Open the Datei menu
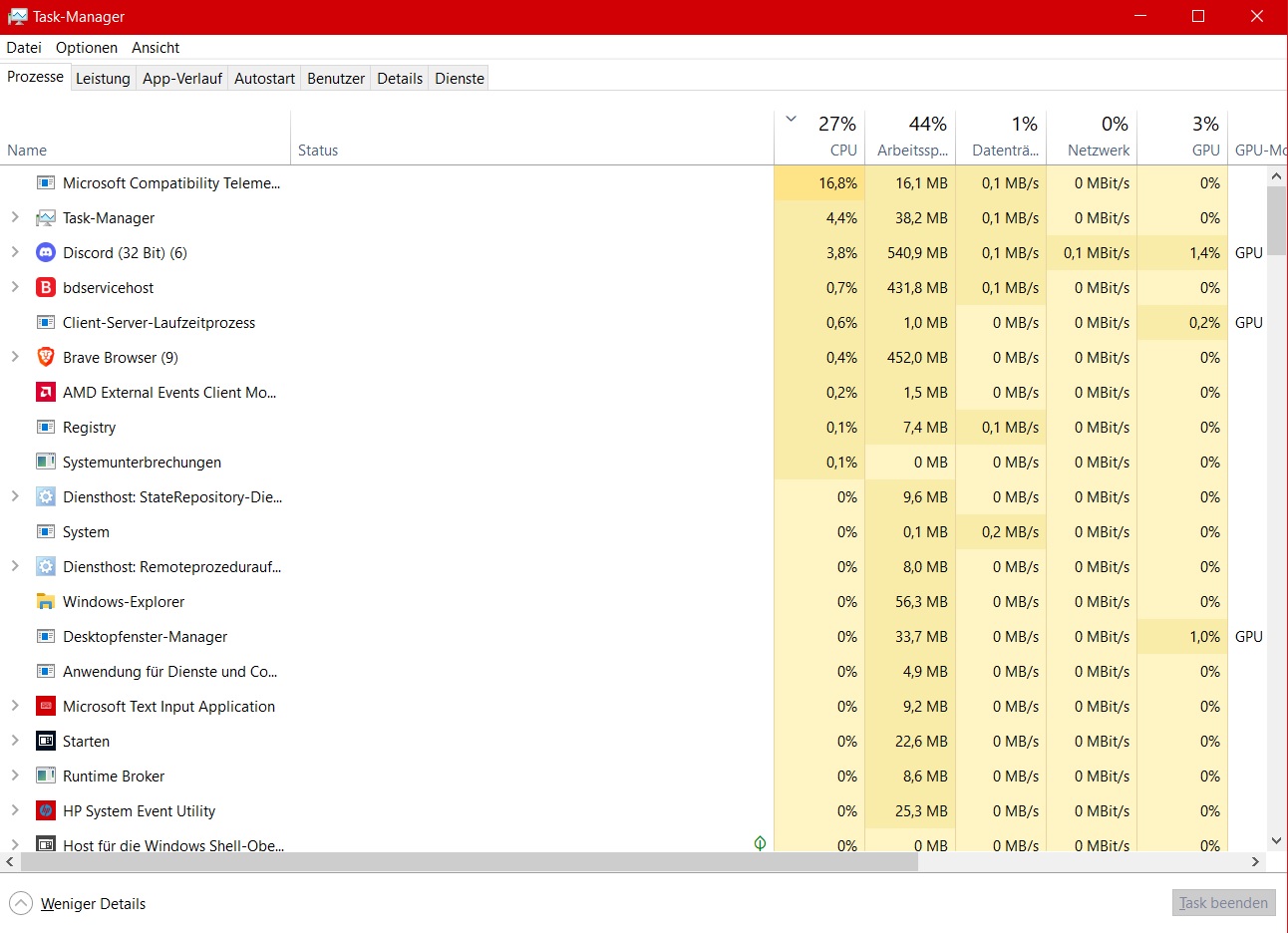 [24, 48]
